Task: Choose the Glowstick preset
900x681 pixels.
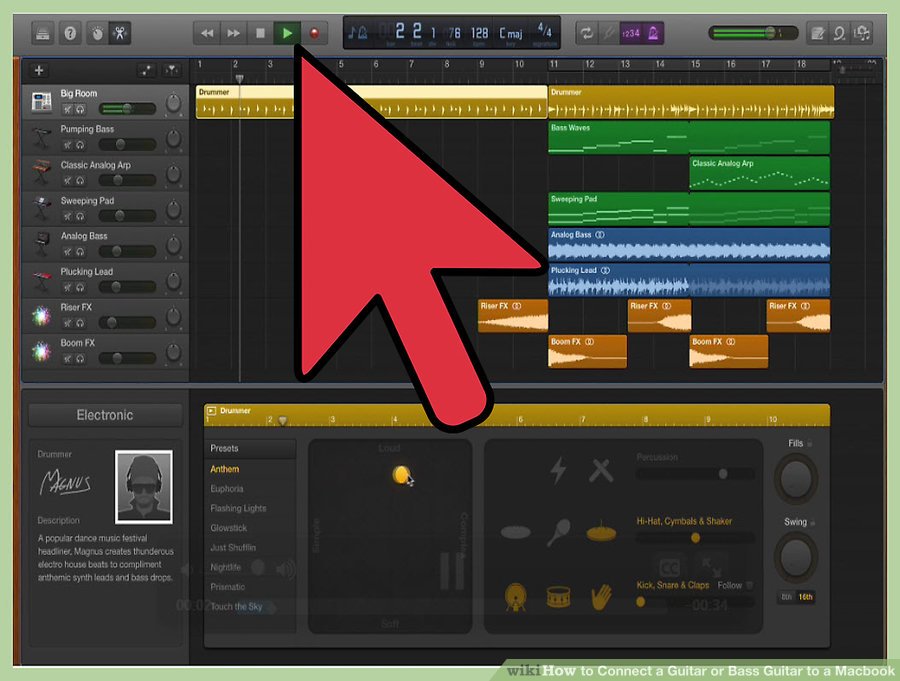Action: tap(228, 528)
